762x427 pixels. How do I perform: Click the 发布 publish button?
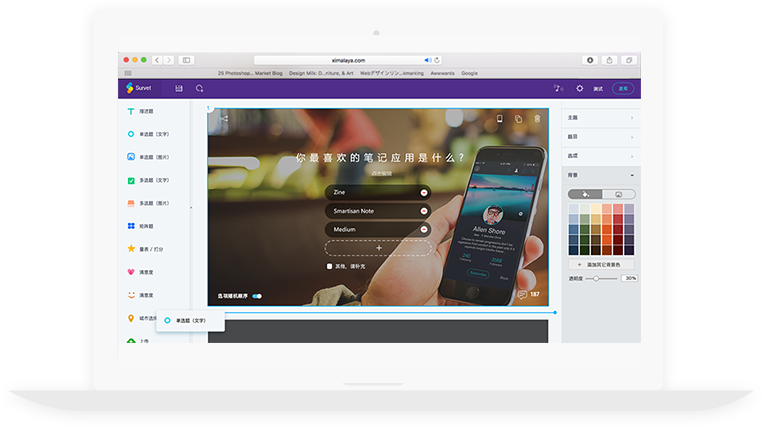tap(623, 88)
